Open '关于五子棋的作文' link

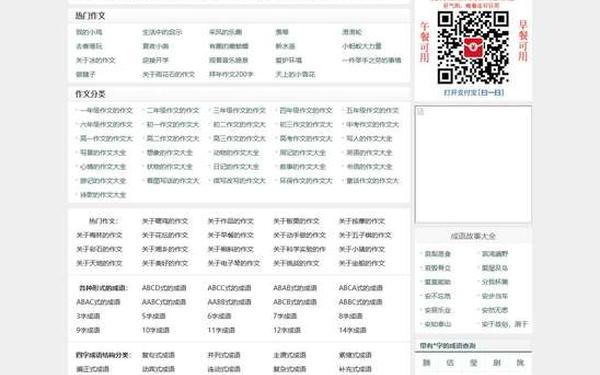[365, 235]
